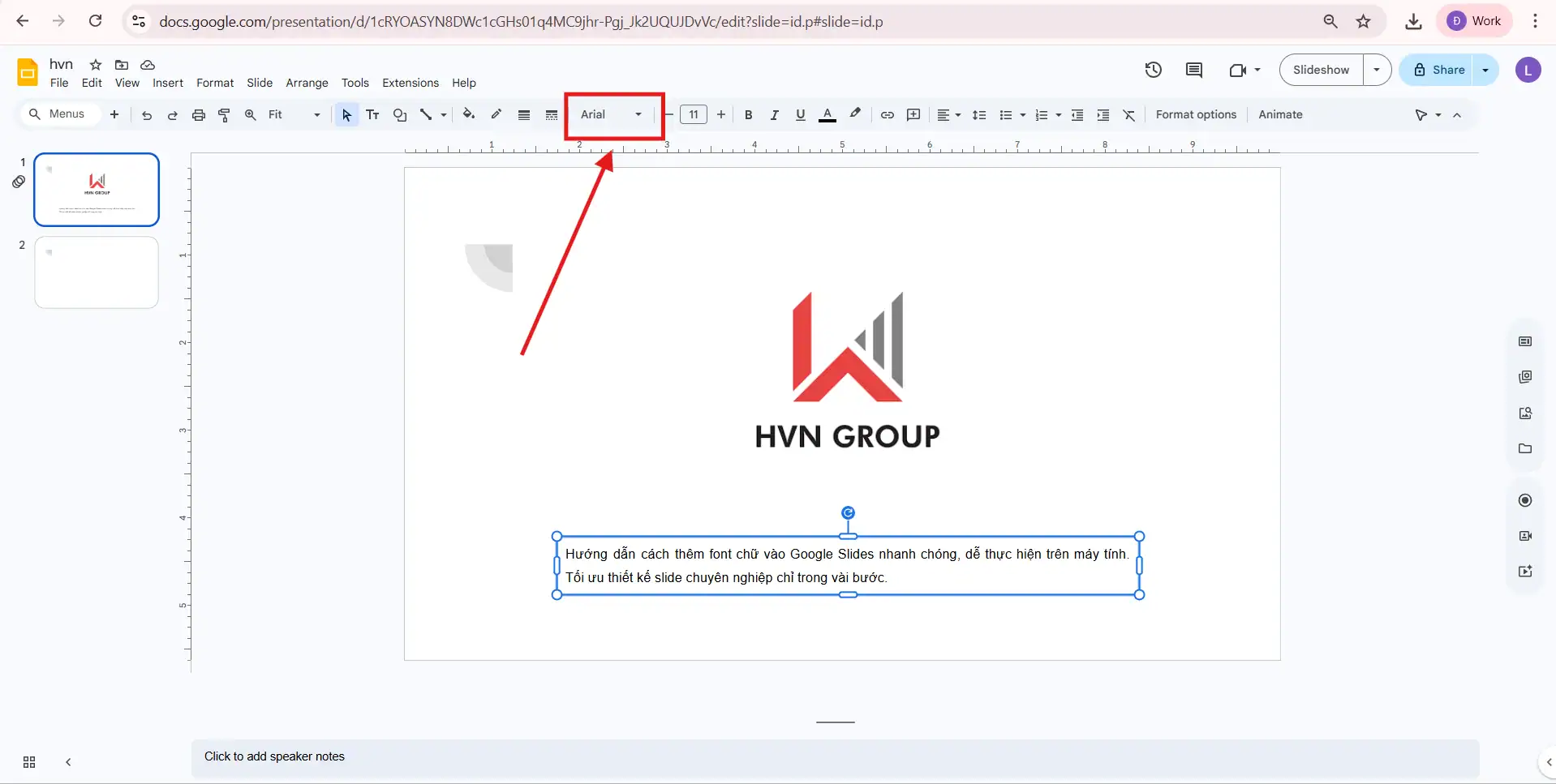Select slide 2 thumbnail
Viewport: 1556px width, 784px height.
coord(97,272)
